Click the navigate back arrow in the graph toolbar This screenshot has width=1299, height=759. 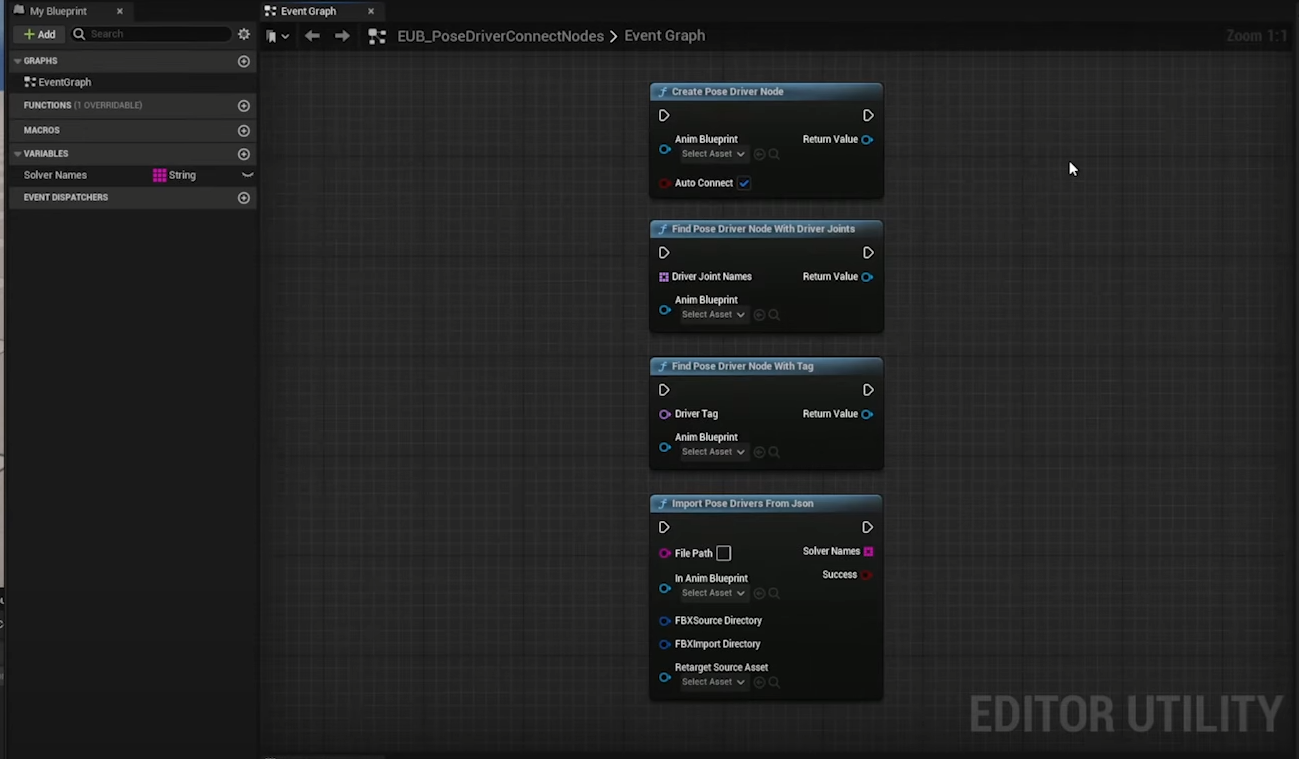312,36
